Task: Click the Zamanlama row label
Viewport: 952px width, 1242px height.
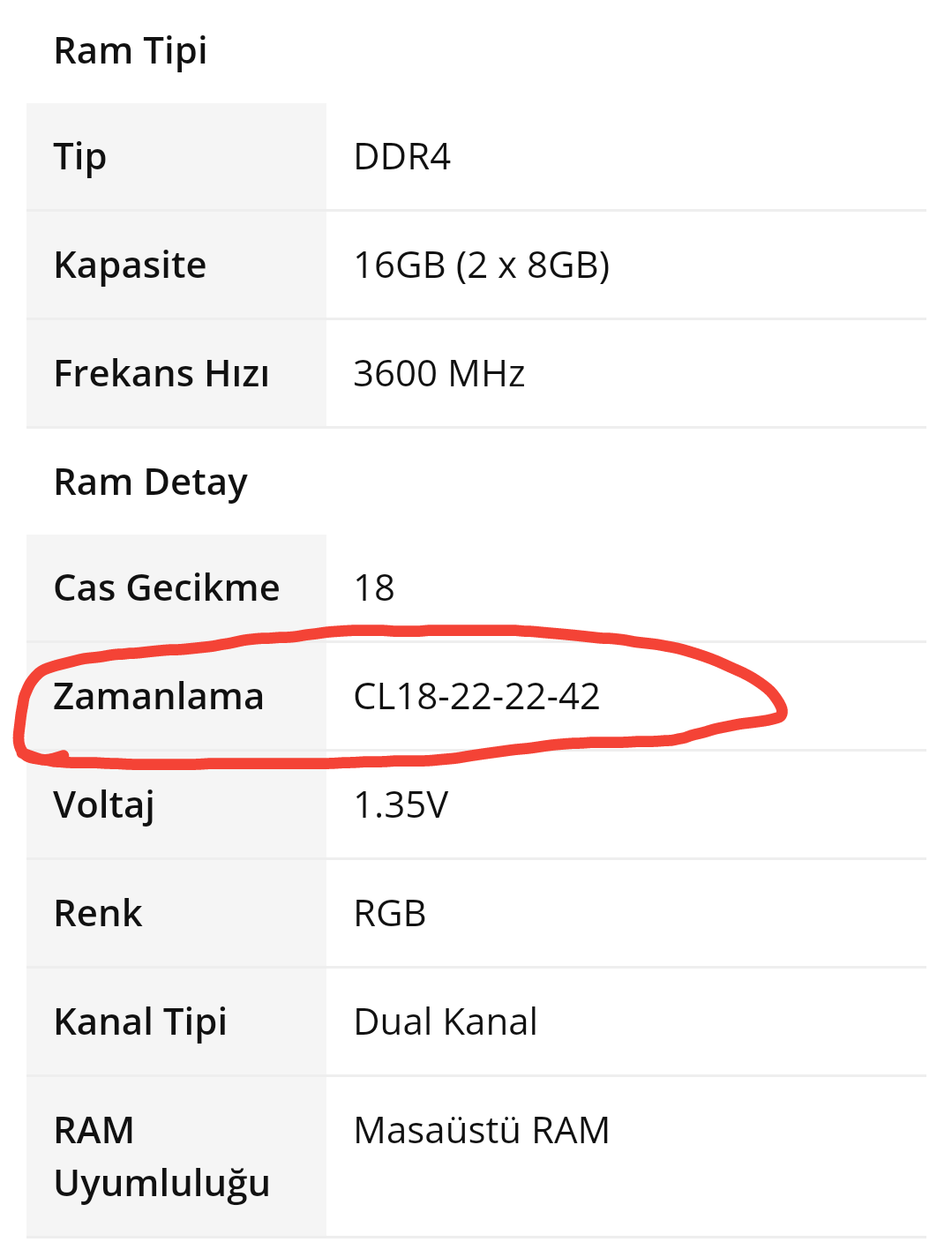Action: [x=159, y=697]
